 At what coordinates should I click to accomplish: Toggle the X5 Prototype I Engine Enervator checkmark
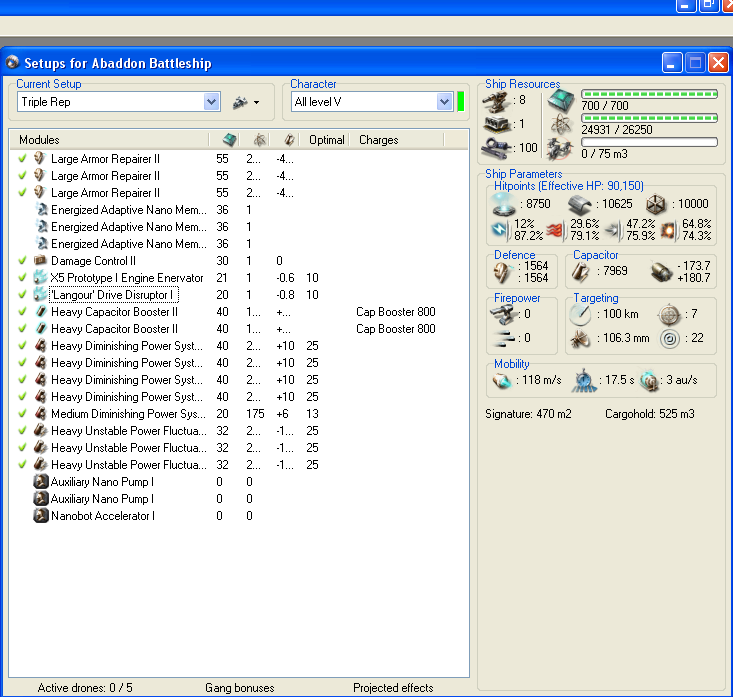click(x=22, y=278)
